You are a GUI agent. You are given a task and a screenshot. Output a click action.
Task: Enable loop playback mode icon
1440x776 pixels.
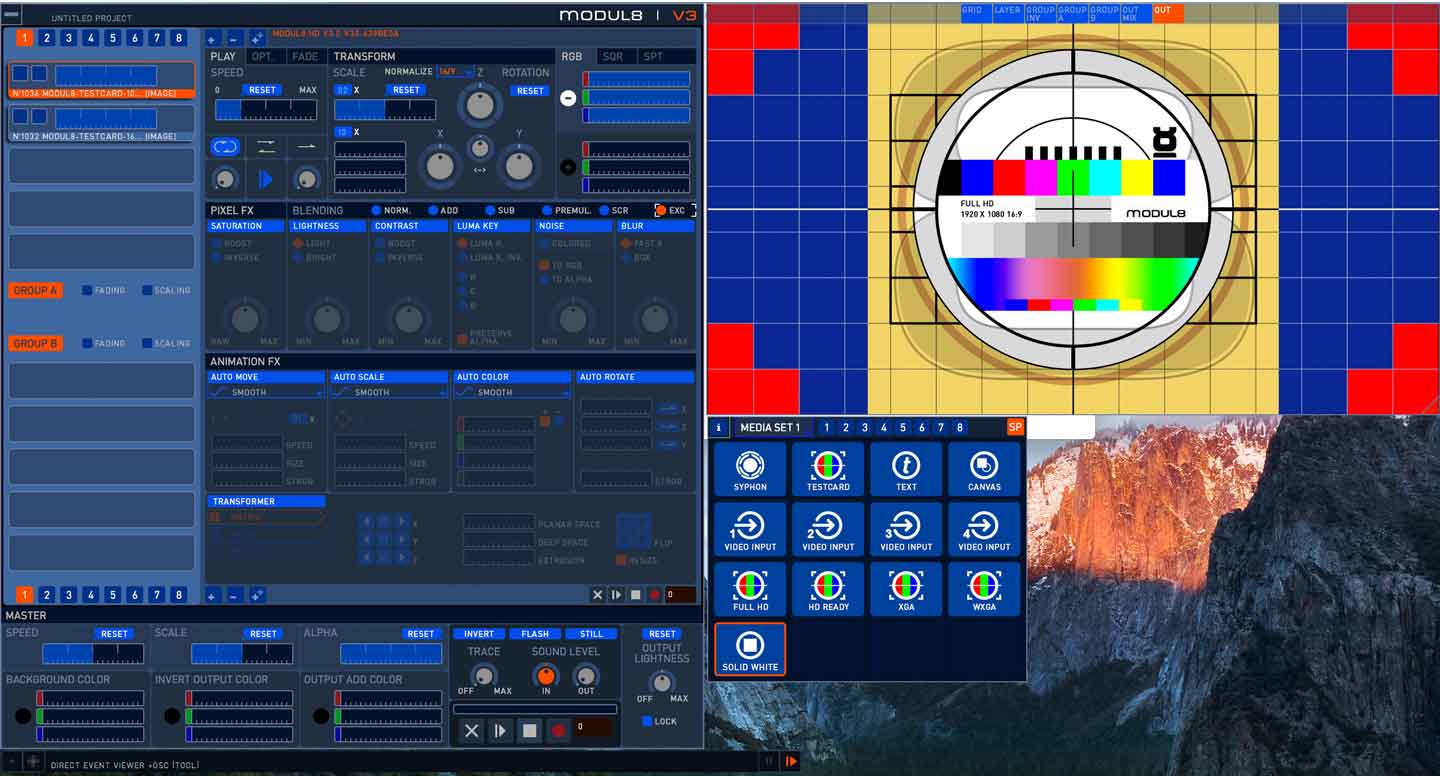[x=225, y=146]
